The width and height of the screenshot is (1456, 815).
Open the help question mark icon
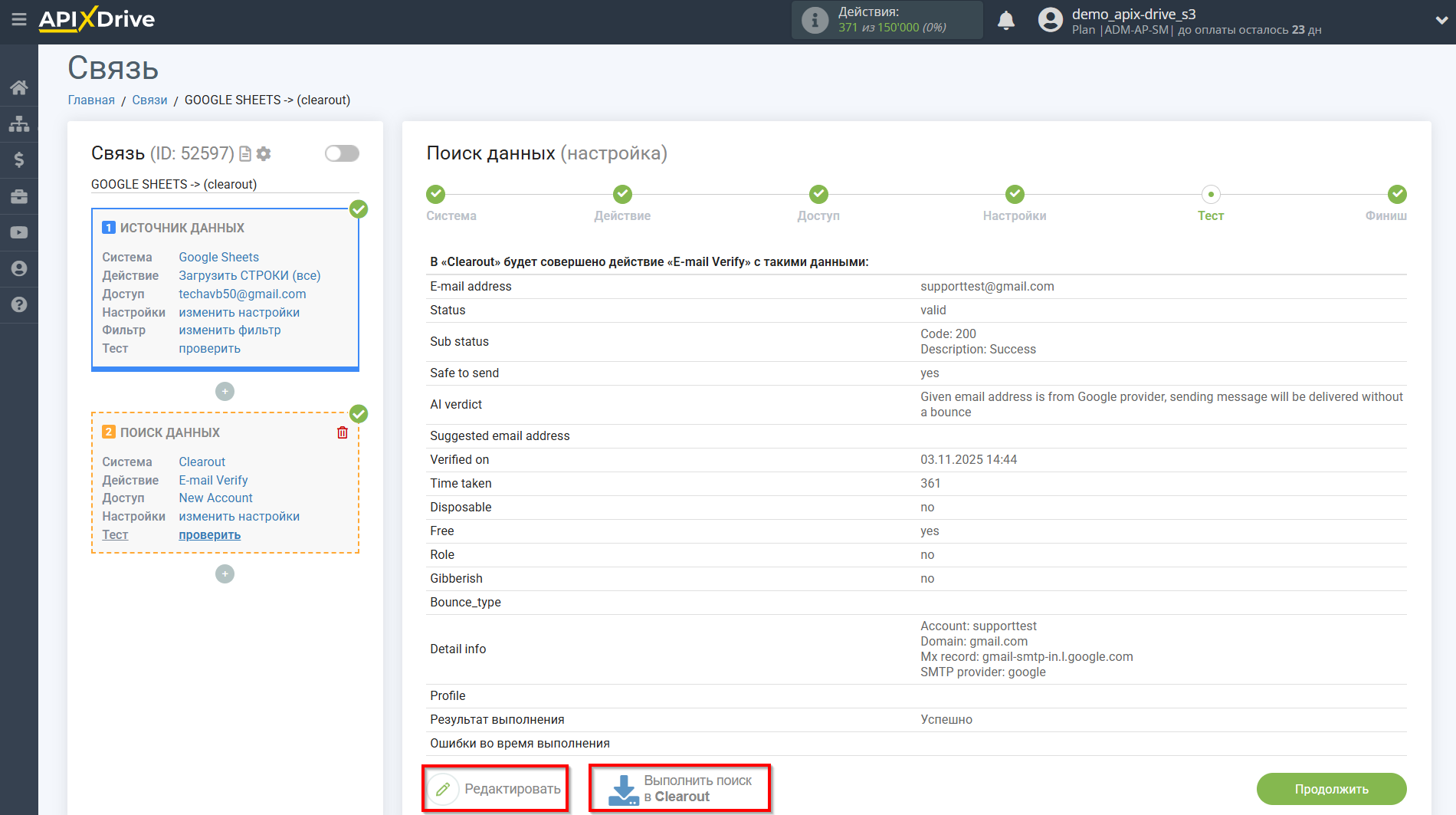18,304
